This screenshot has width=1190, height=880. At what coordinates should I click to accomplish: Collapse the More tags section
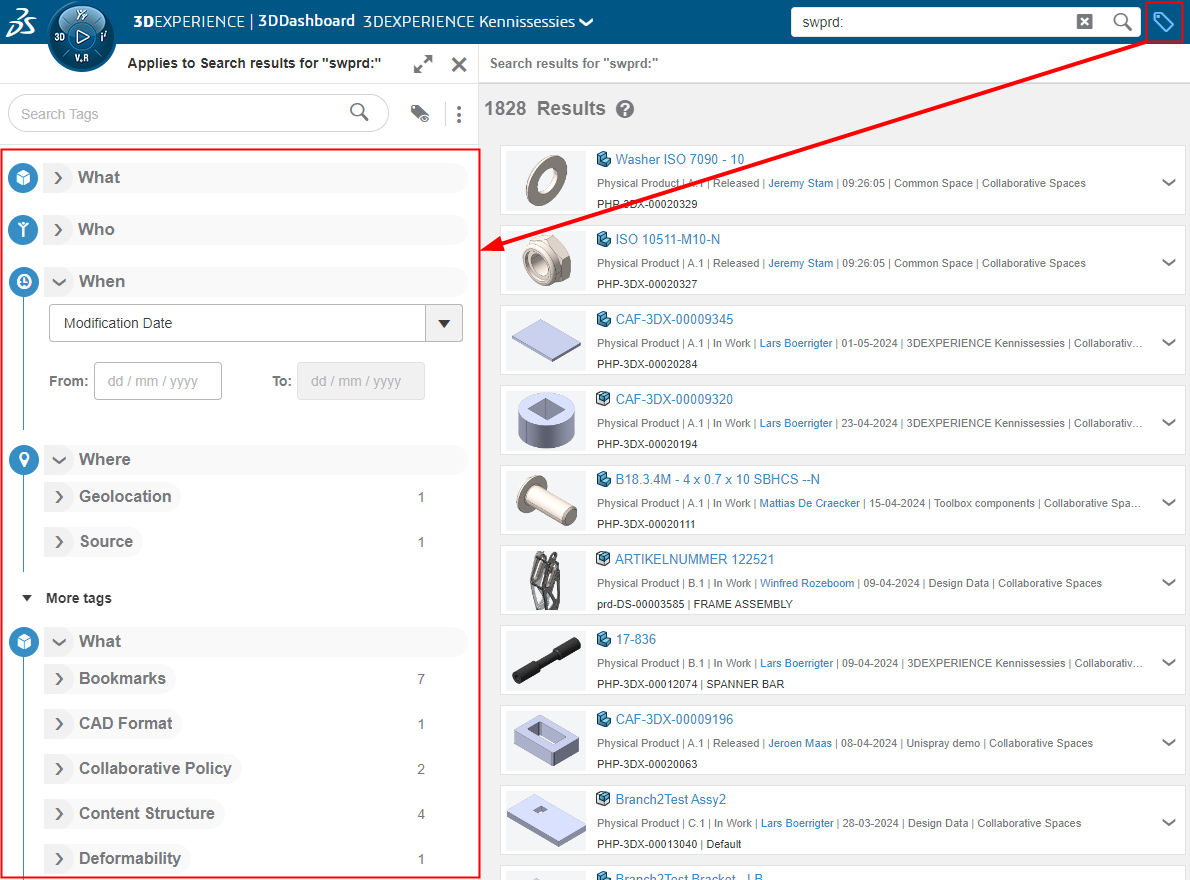click(x=27, y=598)
